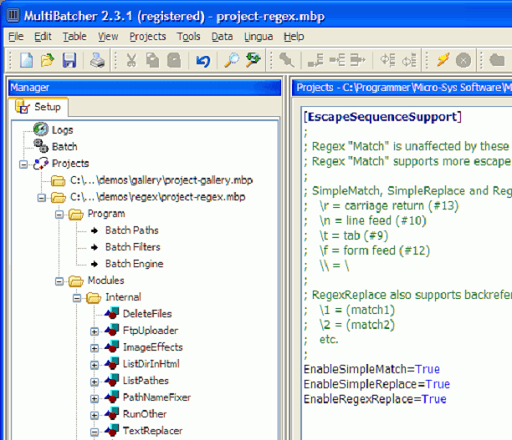Expand the RunOther module
Image resolution: width=512 pixels, height=440 pixels.
[94, 415]
